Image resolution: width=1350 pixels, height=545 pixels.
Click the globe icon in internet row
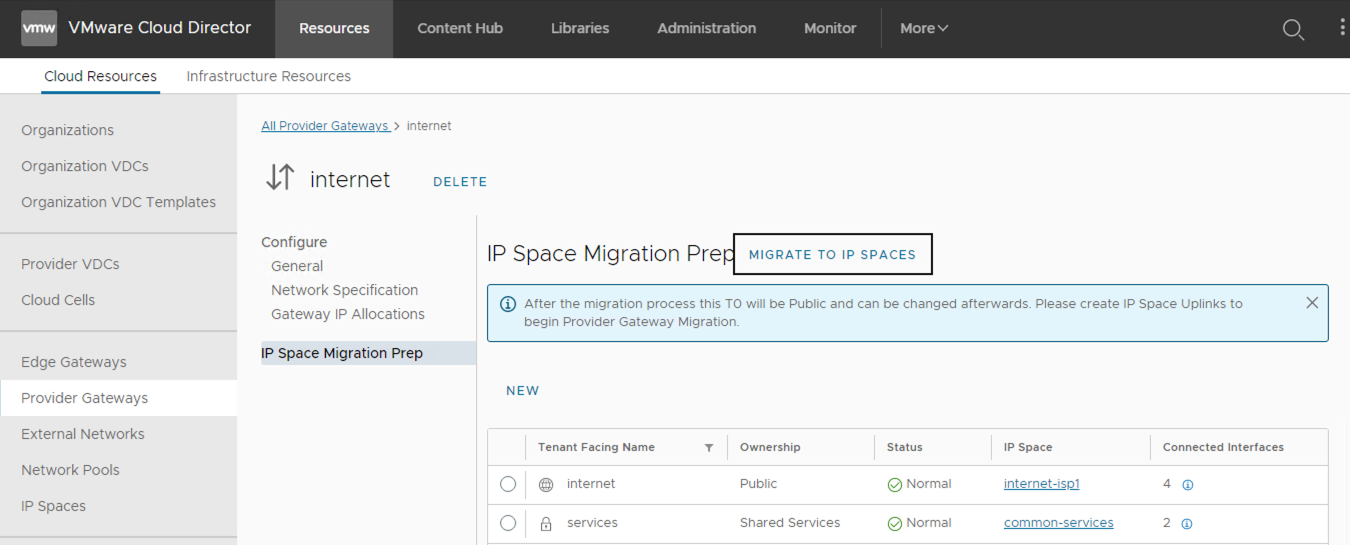[546, 485]
